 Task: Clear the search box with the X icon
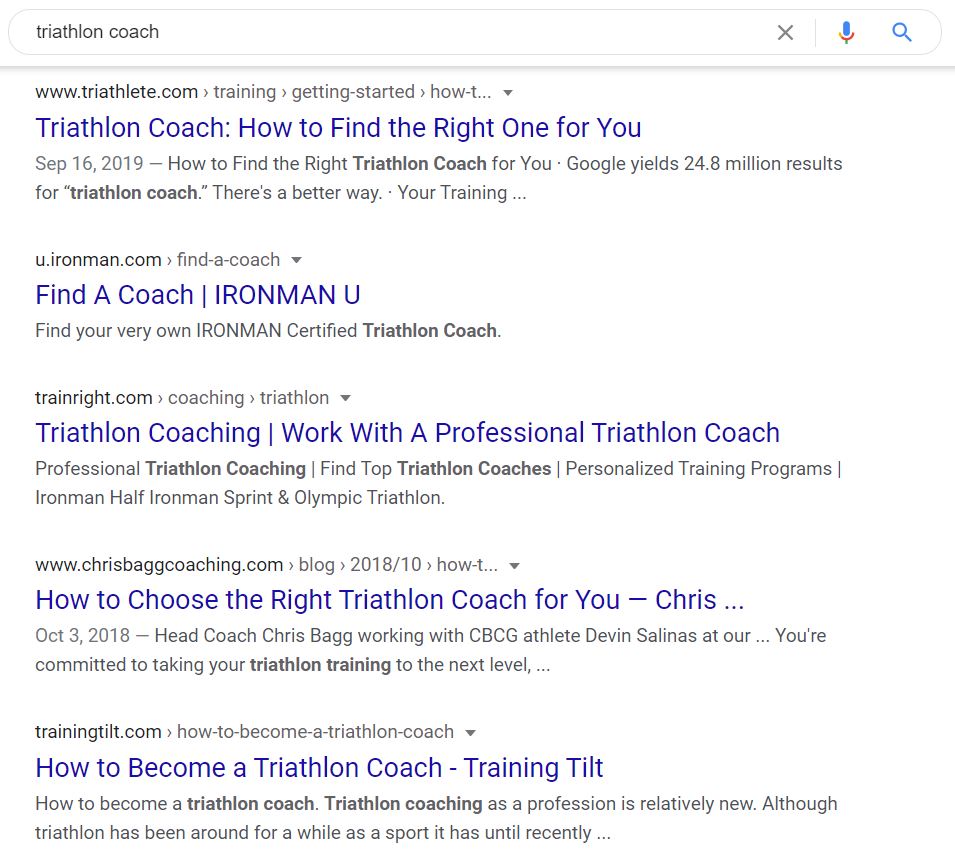coord(785,32)
